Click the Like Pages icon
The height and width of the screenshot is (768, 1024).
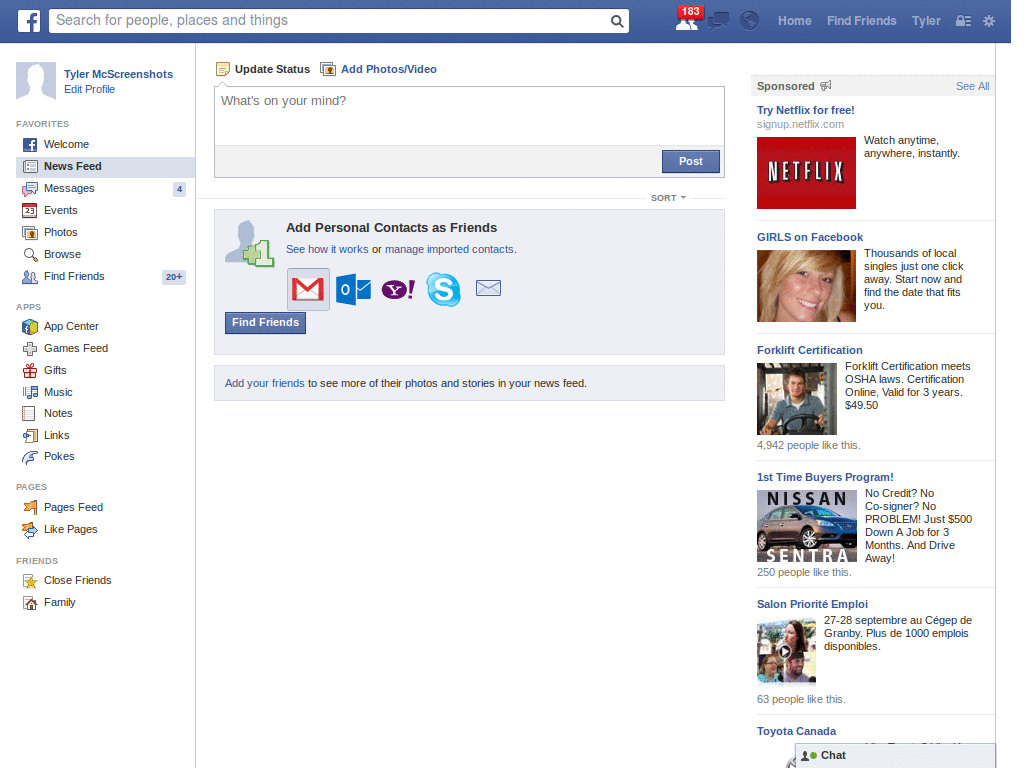tap(30, 530)
